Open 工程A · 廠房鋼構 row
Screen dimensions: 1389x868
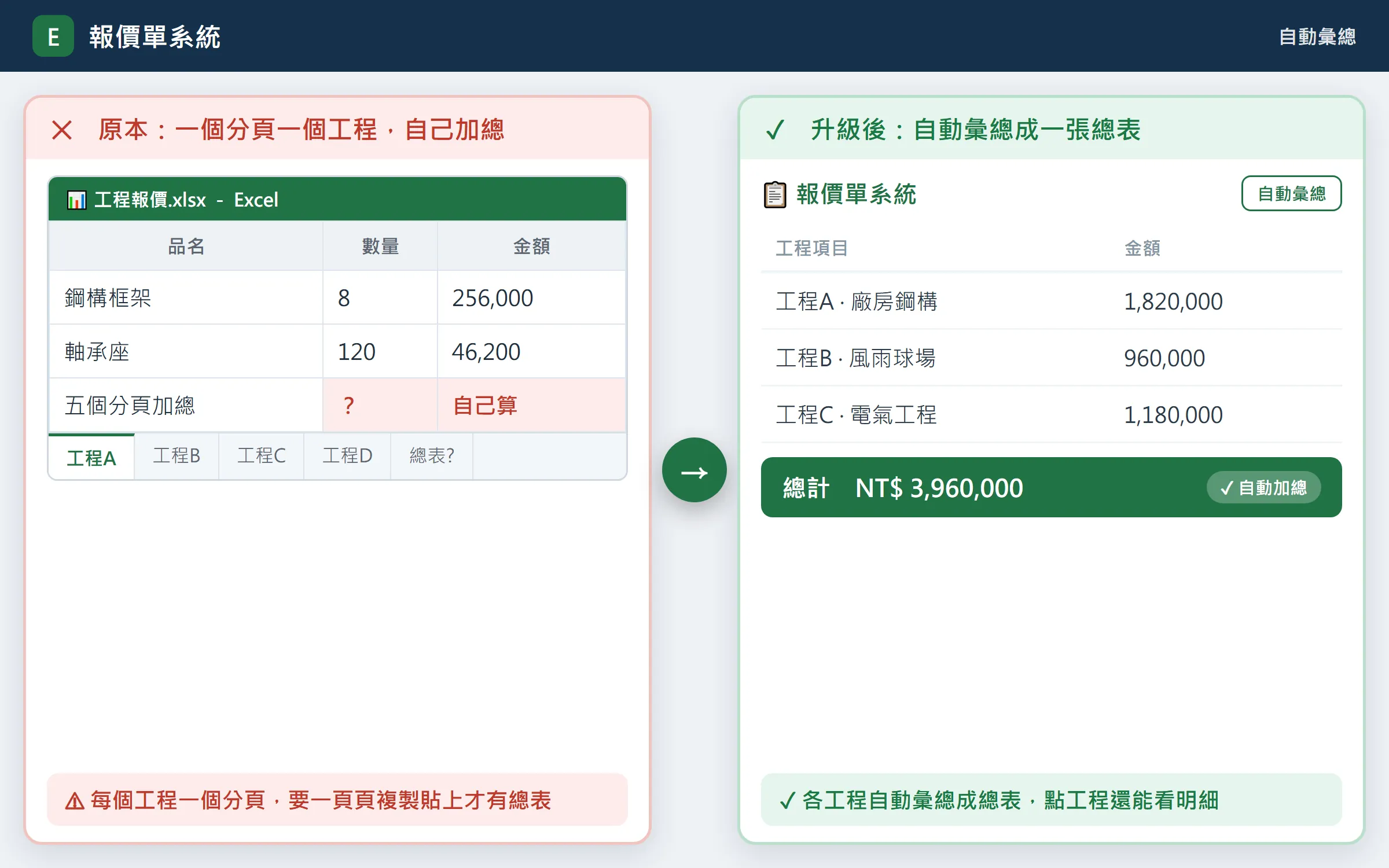click(1051, 301)
